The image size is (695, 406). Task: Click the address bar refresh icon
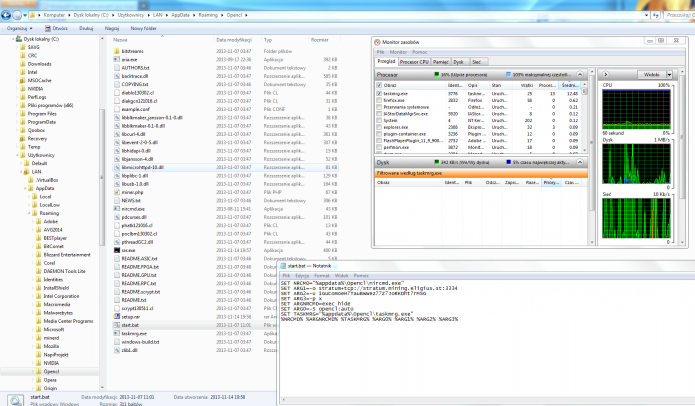tap(656, 15)
